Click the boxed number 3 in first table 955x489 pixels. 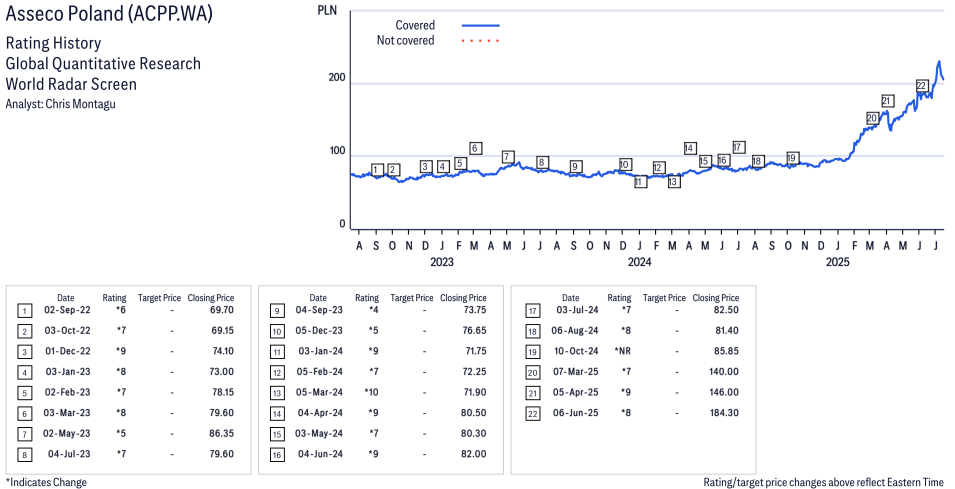[x=25, y=352]
